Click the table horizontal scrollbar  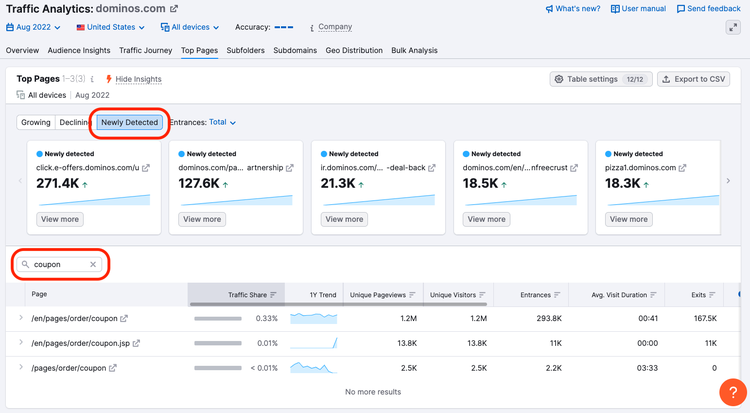(x=338, y=304)
